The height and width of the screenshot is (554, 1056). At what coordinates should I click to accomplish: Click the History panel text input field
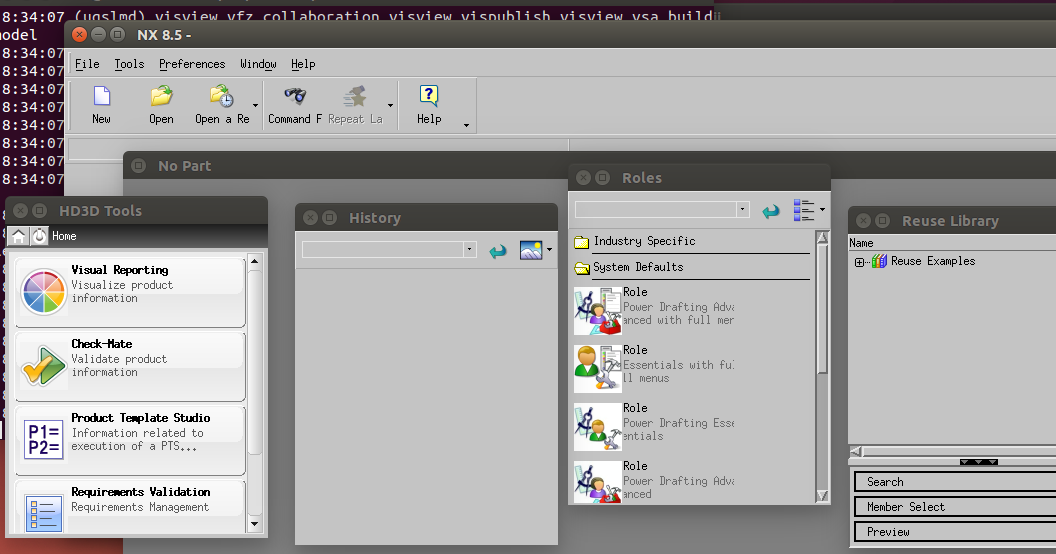[x=383, y=250]
